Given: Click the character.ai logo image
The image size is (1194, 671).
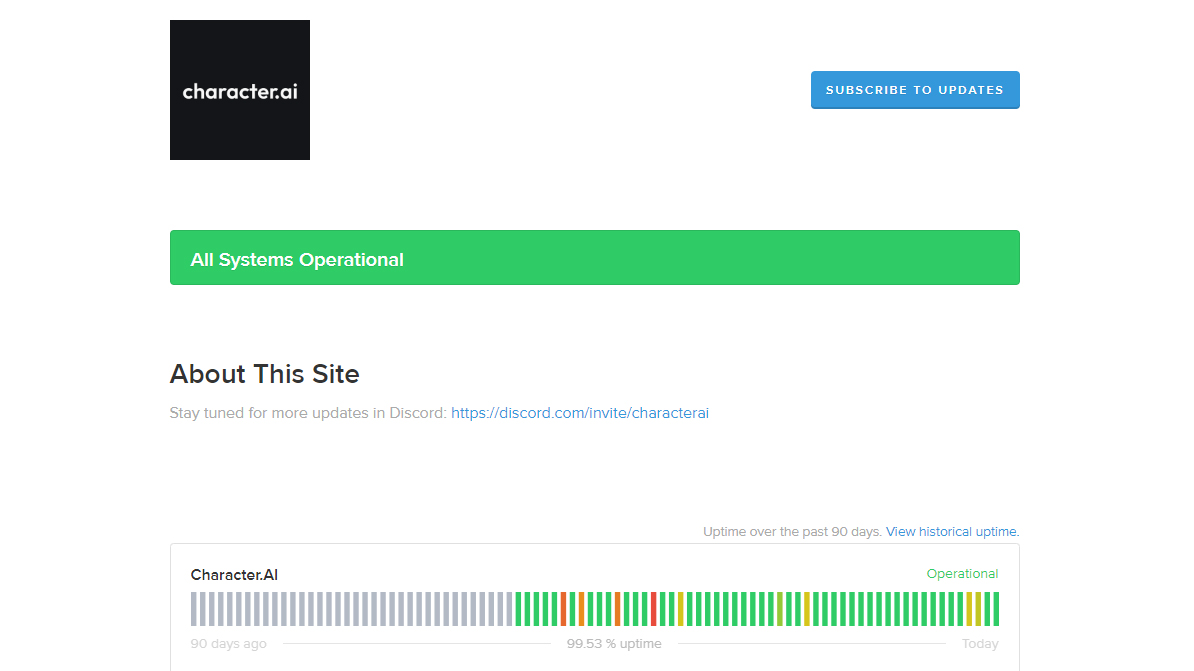Looking at the screenshot, I should pyautogui.click(x=240, y=90).
